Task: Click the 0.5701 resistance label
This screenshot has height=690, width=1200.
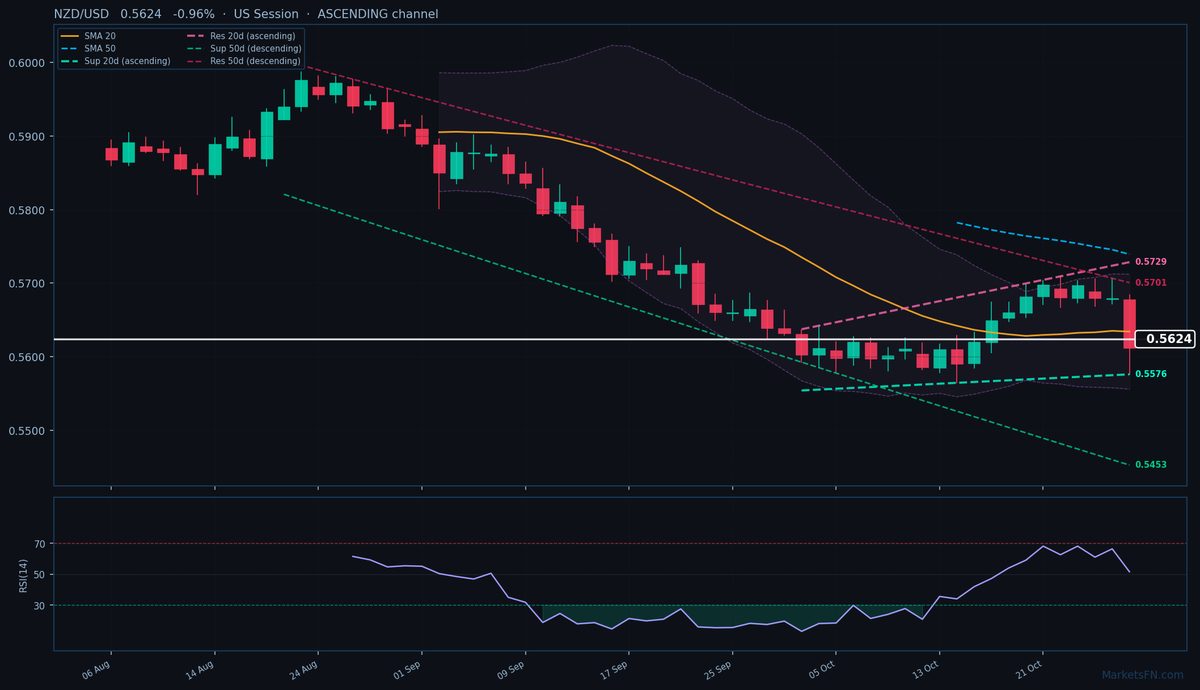Action: pos(1151,283)
